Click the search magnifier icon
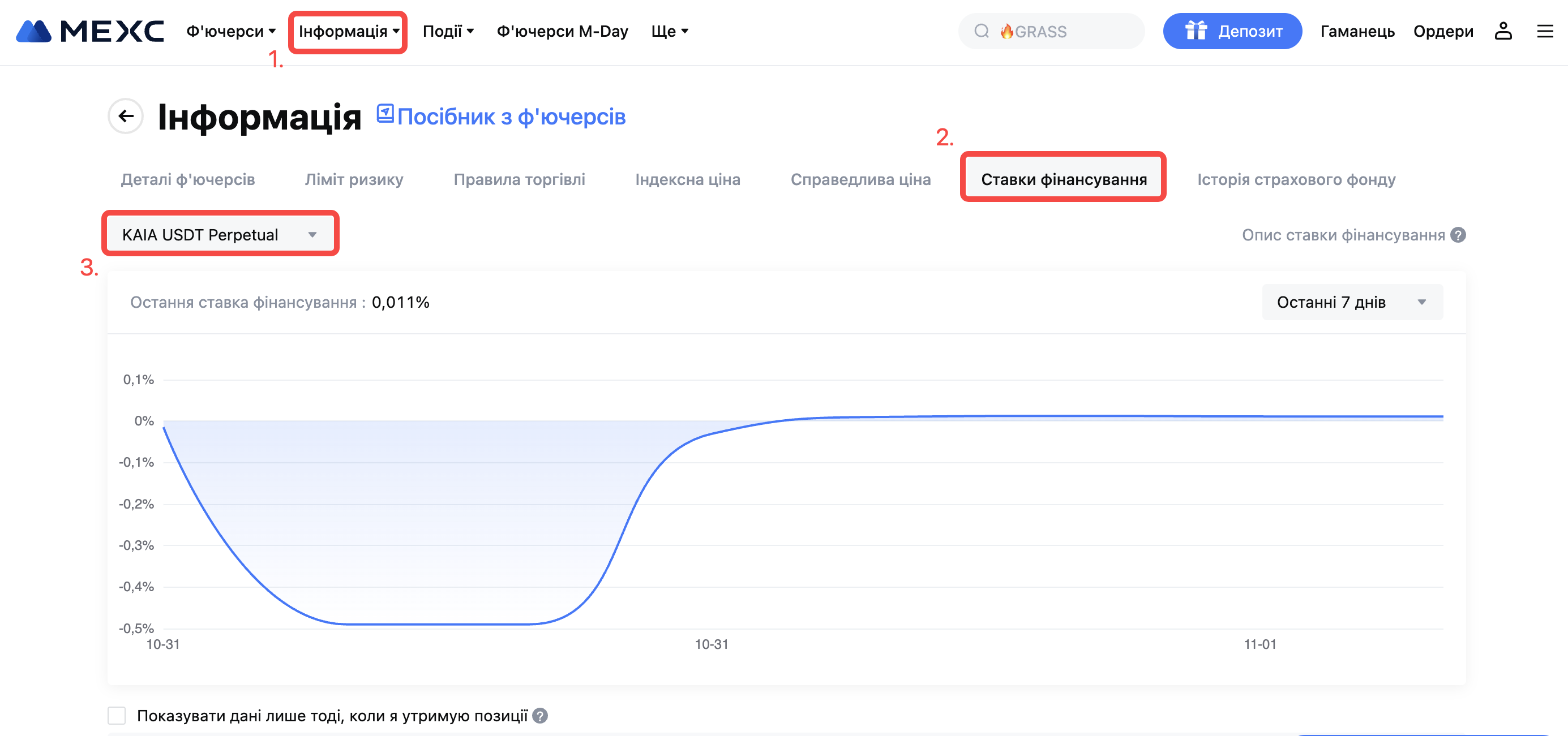The image size is (1568, 736). (x=981, y=31)
